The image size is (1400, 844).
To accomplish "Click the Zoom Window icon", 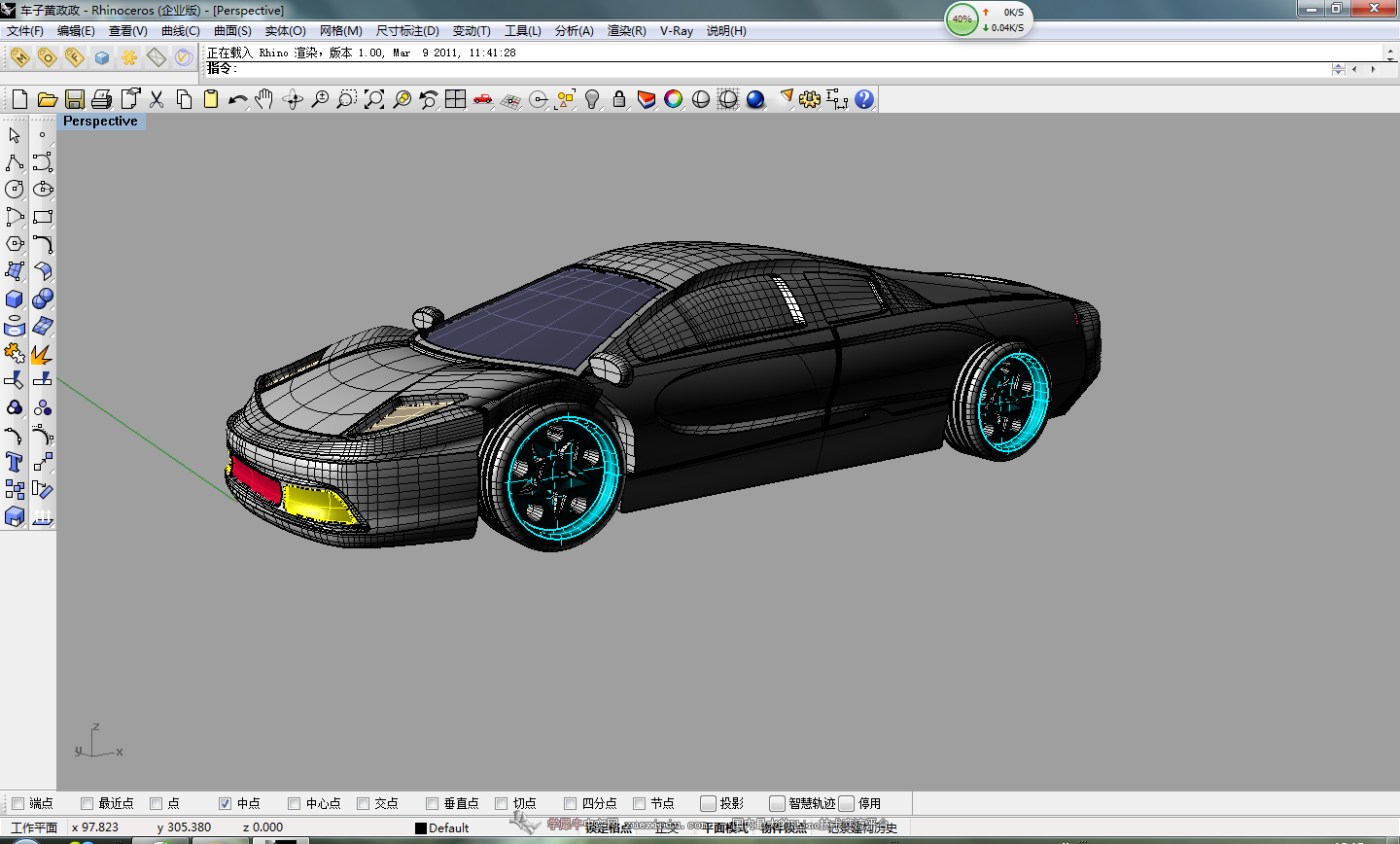I will point(347,99).
